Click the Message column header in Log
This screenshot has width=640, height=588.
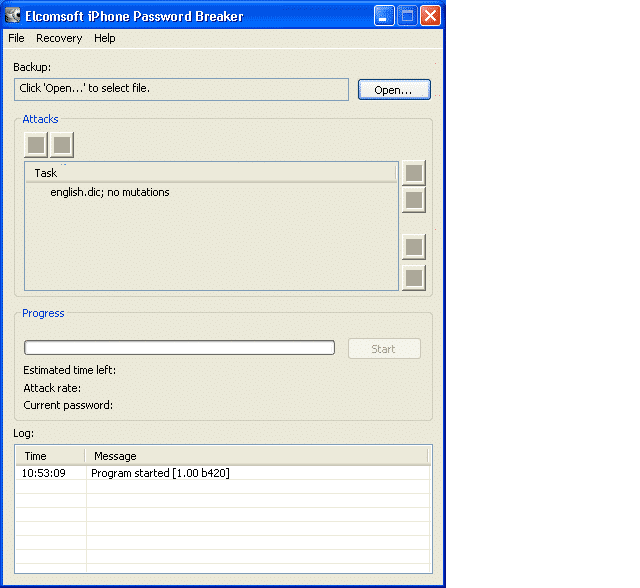(x=257, y=456)
